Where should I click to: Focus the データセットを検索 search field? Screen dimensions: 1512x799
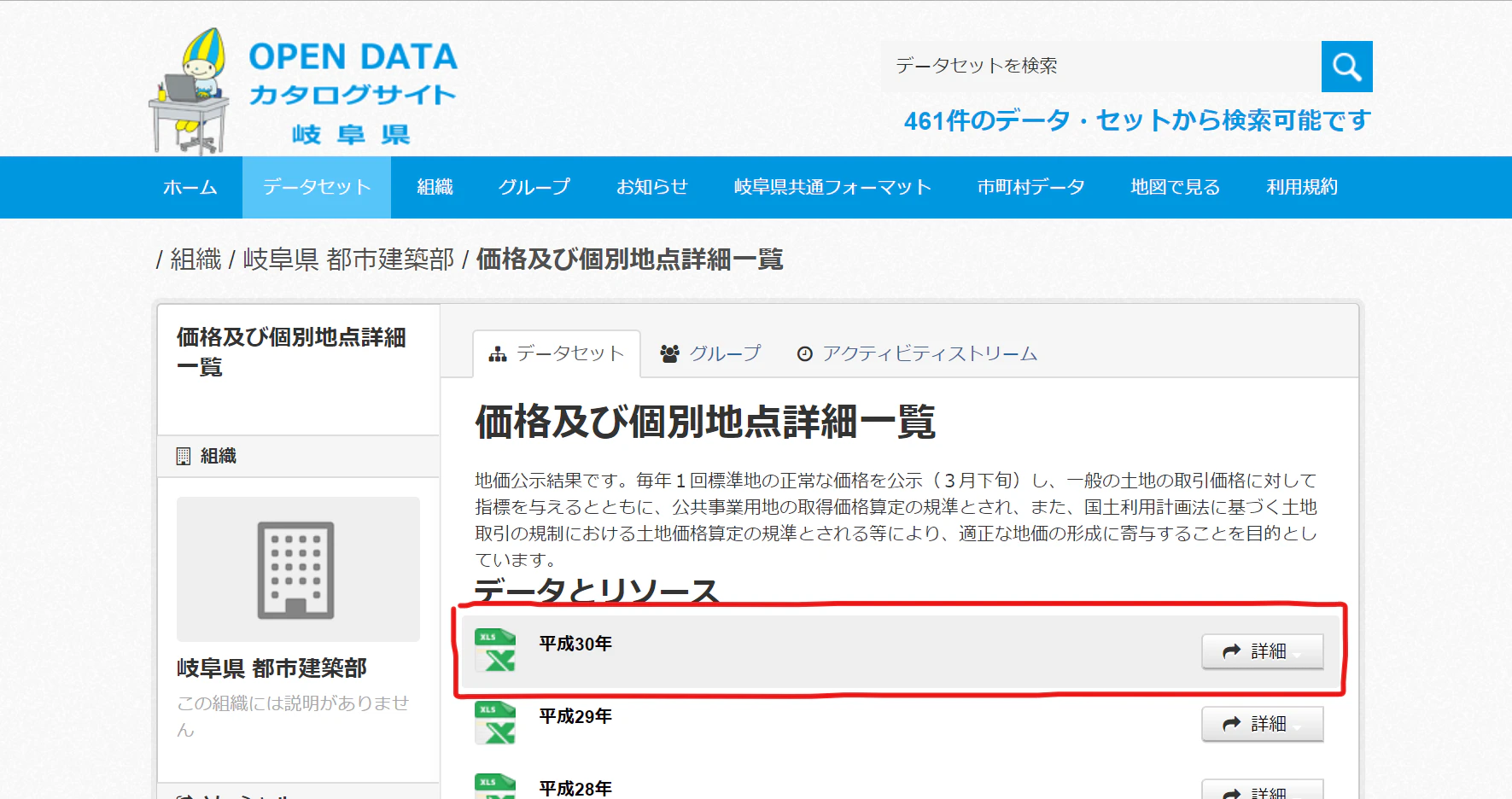[1101, 67]
